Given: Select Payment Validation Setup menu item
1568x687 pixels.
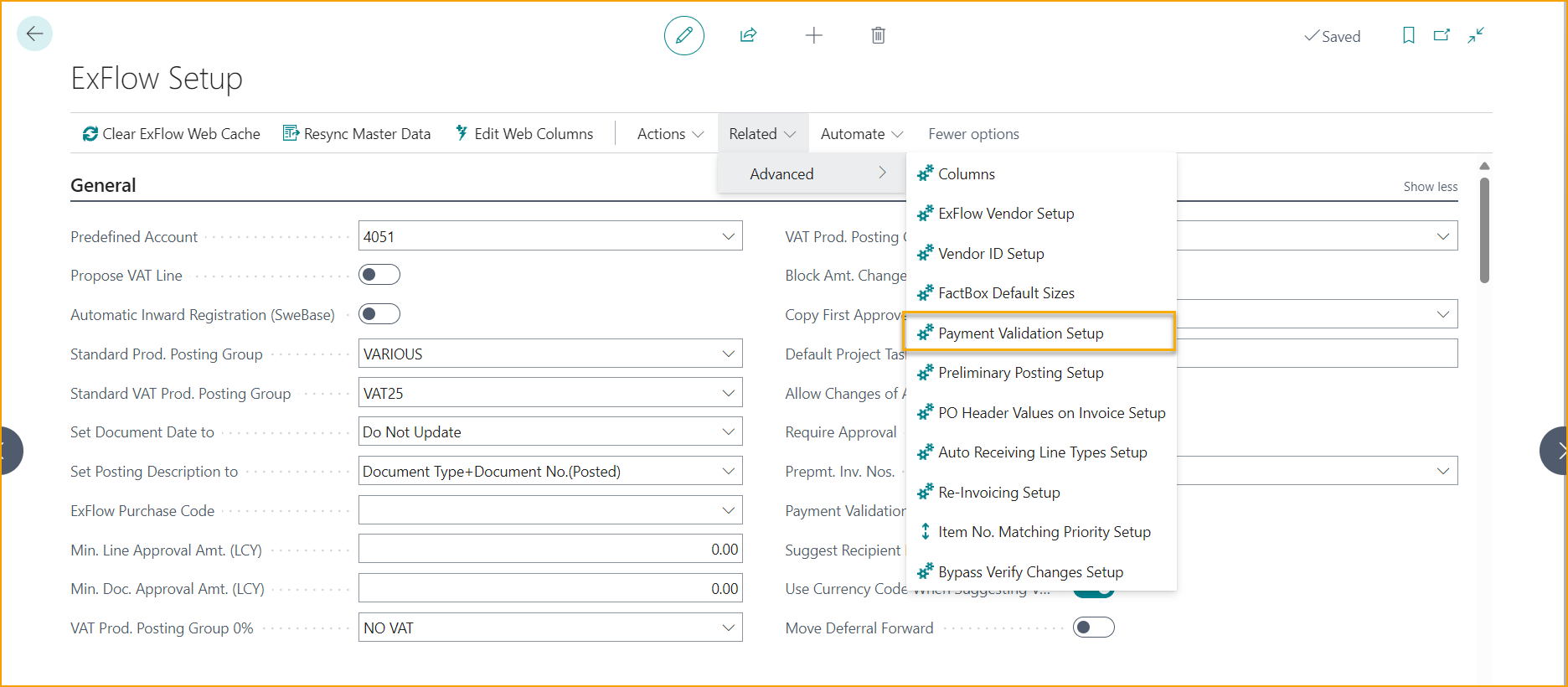Looking at the screenshot, I should [1039, 333].
